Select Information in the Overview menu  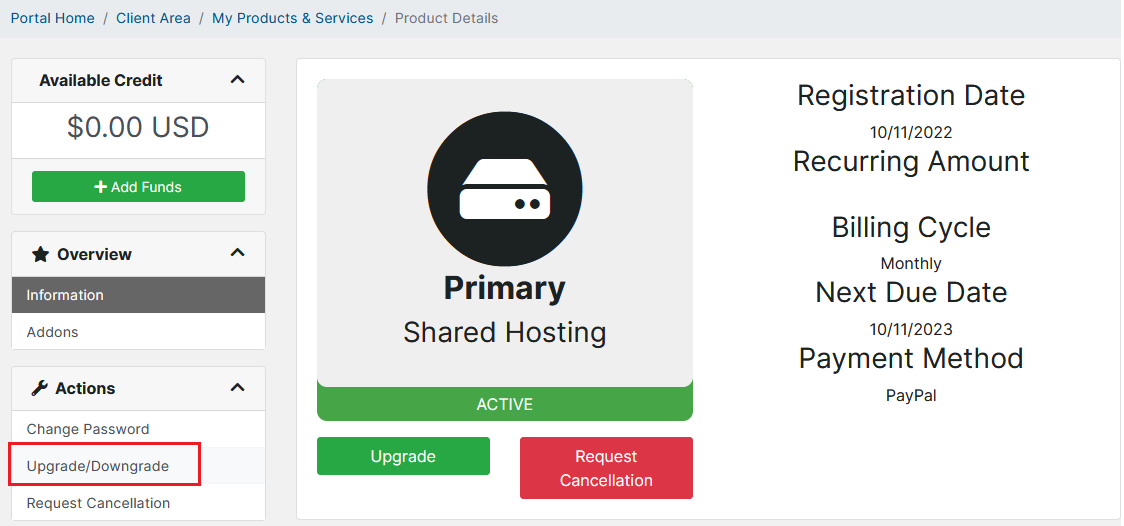(65, 295)
